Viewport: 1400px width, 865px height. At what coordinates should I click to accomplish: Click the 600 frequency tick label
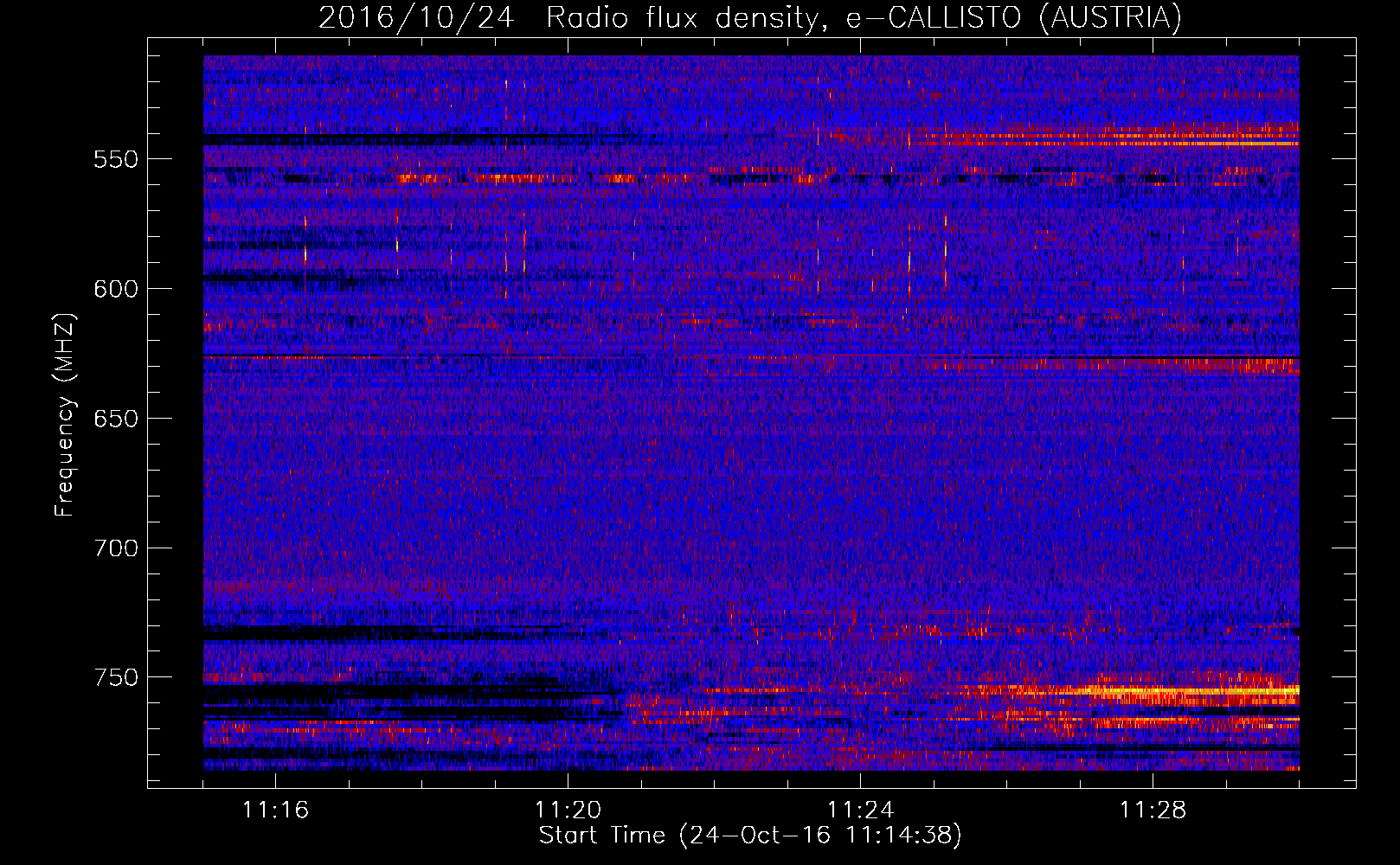pyautogui.click(x=116, y=289)
